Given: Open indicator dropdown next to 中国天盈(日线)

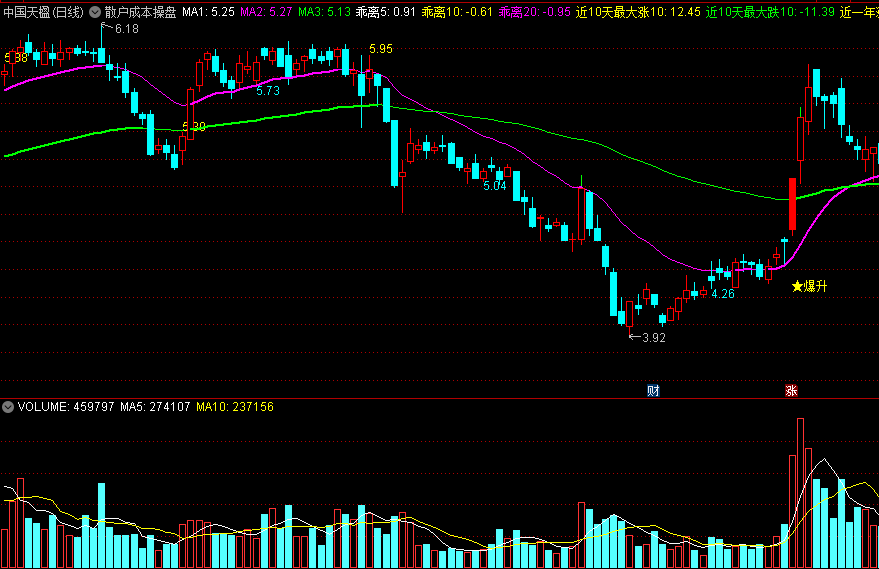Looking at the screenshot, I should tap(95, 12).
